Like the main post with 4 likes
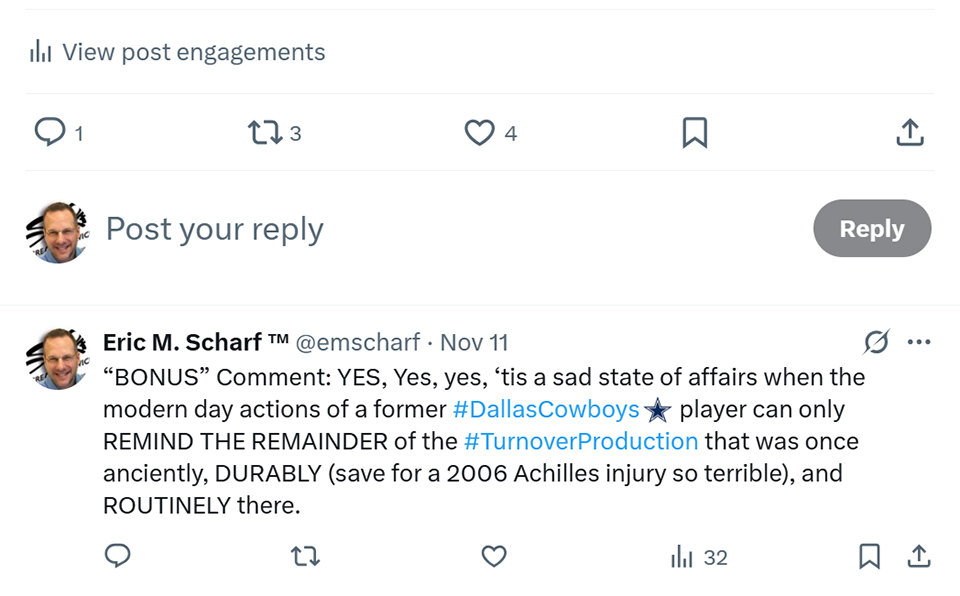The height and width of the screenshot is (596, 960). click(x=481, y=132)
